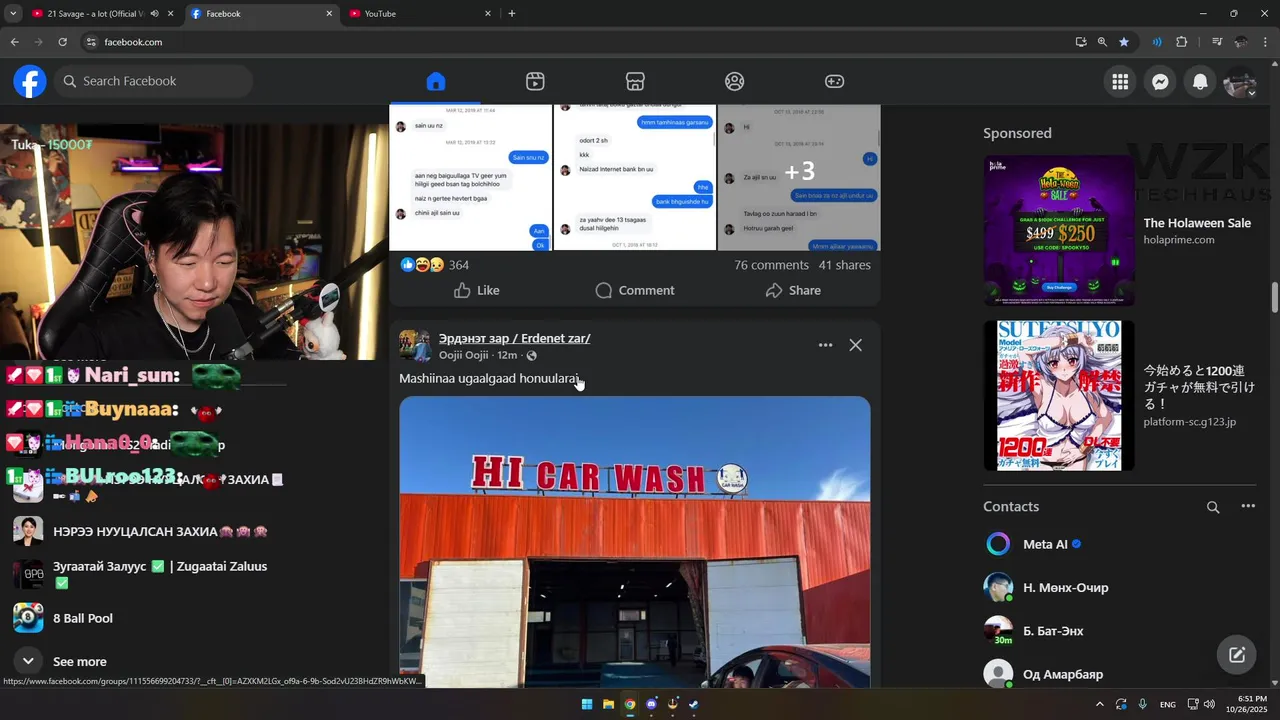Reload the page
Viewport: 1280px width, 720px height.
point(62,42)
